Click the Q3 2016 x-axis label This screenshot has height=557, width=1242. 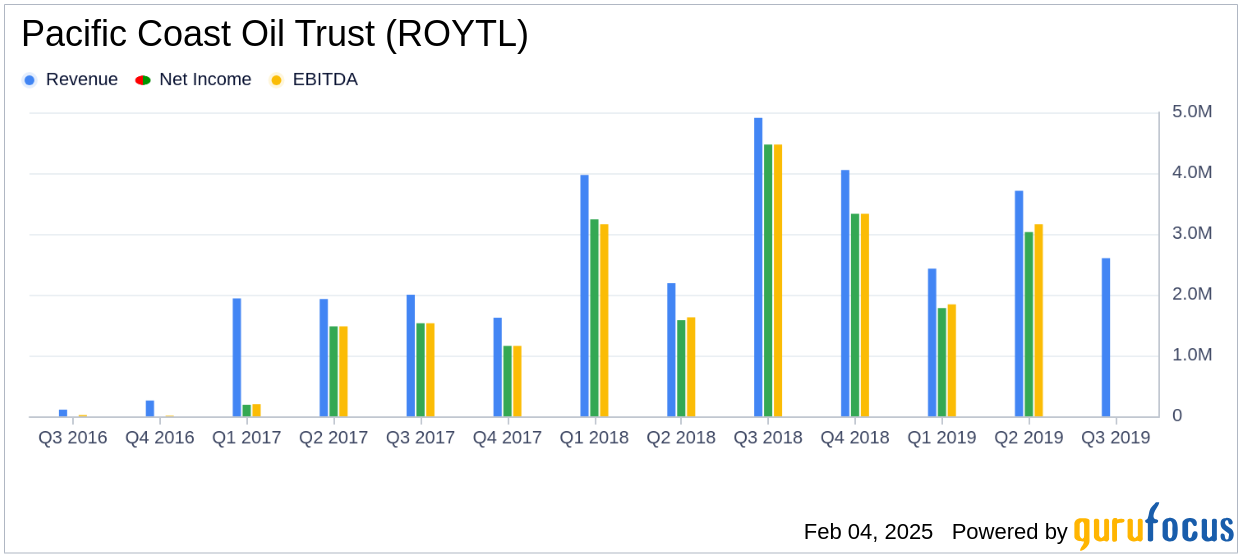coord(73,438)
